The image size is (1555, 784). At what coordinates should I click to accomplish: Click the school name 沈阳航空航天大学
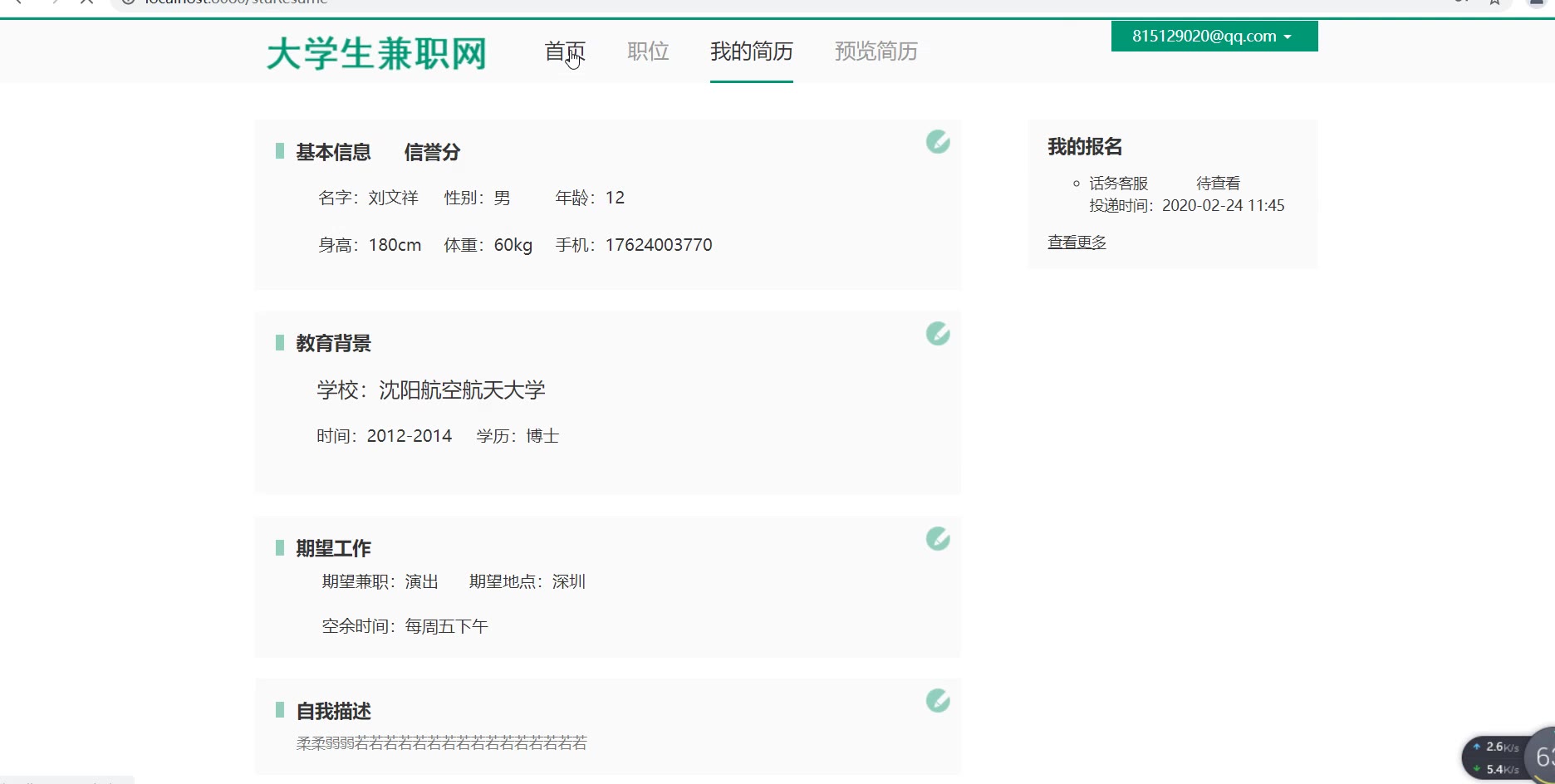[462, 390]
